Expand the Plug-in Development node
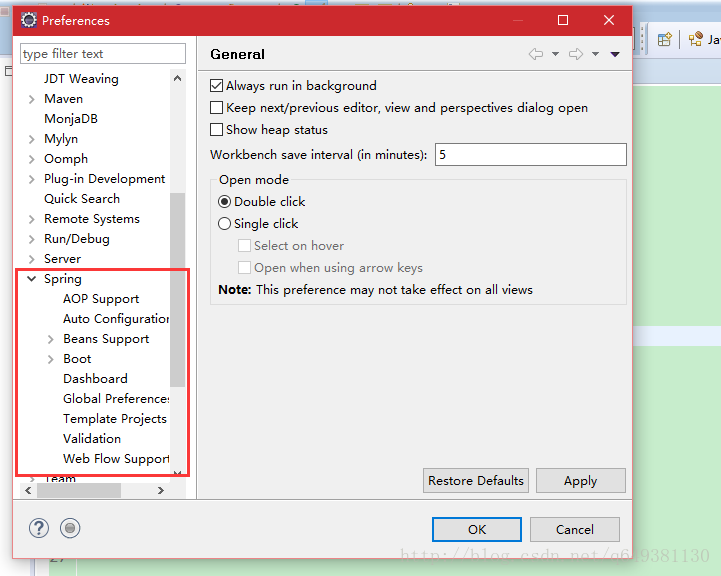This screenshot has height=576, width=721. click(31, 179)
